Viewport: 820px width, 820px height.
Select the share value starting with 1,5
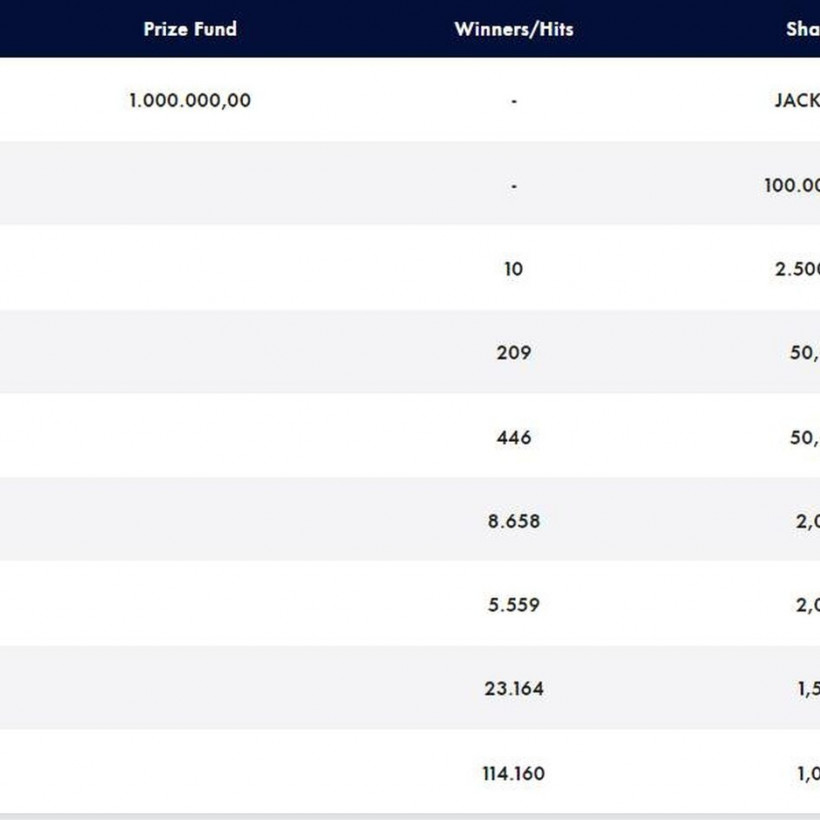pyautogui.click(x=808, y=689)
